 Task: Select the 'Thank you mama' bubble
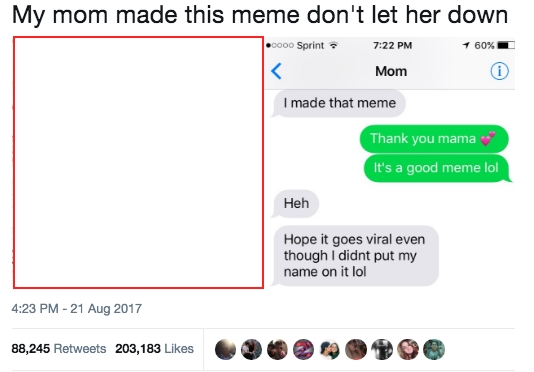(x=434, y=139)
